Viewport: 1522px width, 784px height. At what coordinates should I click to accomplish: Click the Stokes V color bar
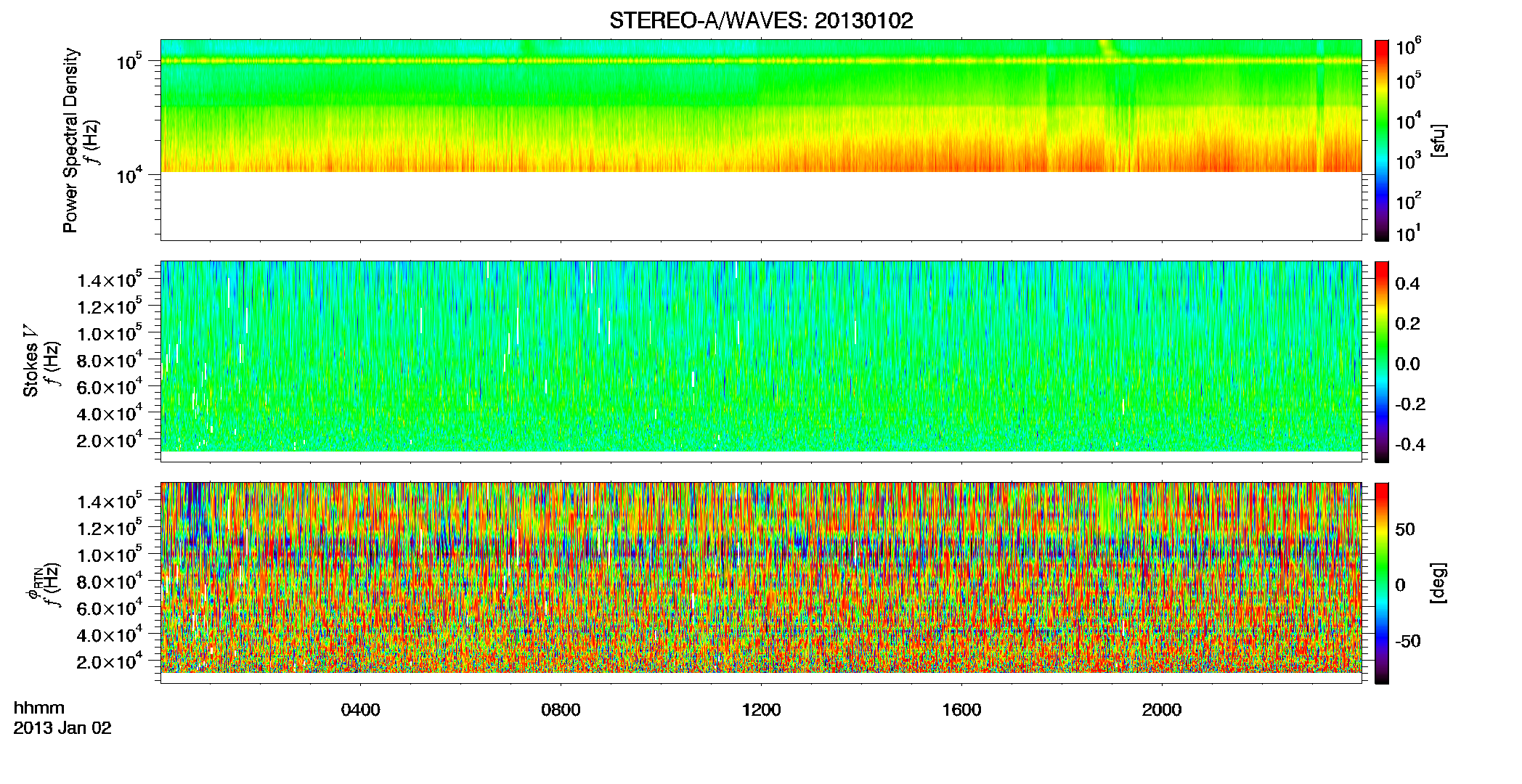(x=1382, y=362)
